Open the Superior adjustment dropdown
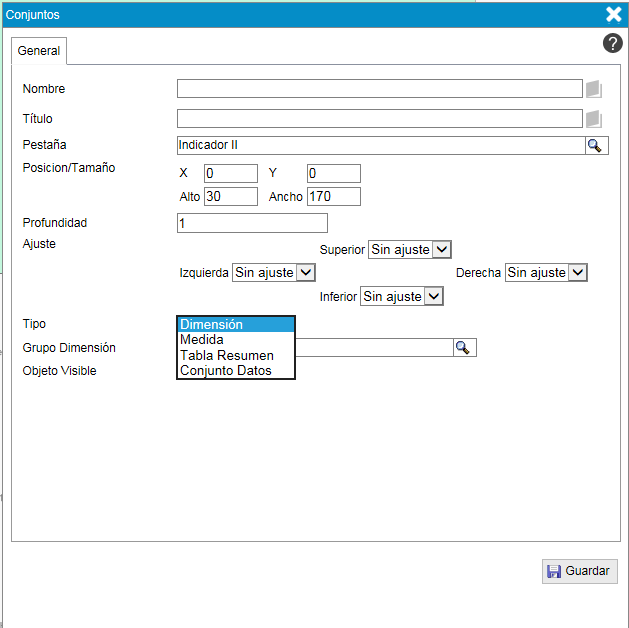This screenshot has height=628, width=629. point(410,250)
